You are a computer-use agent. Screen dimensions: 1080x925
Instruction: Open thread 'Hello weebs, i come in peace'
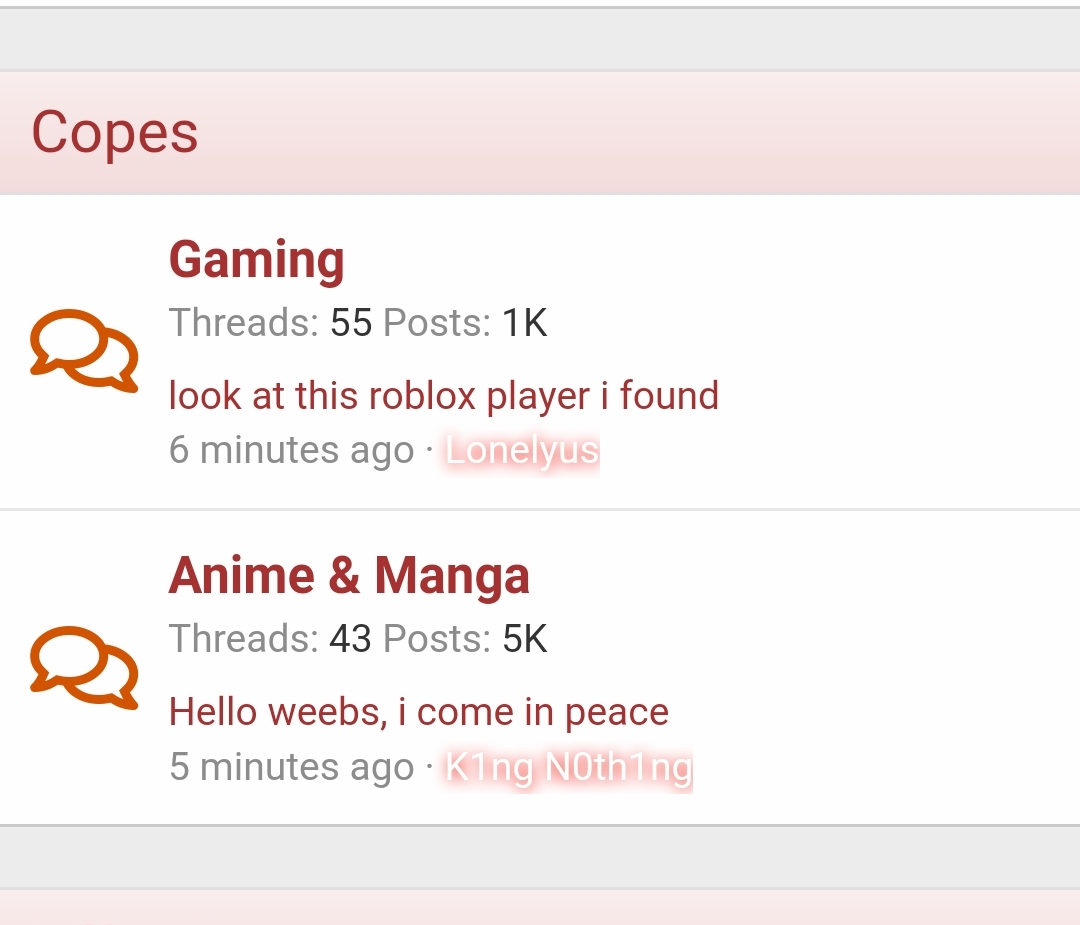[x=418, y=712]
